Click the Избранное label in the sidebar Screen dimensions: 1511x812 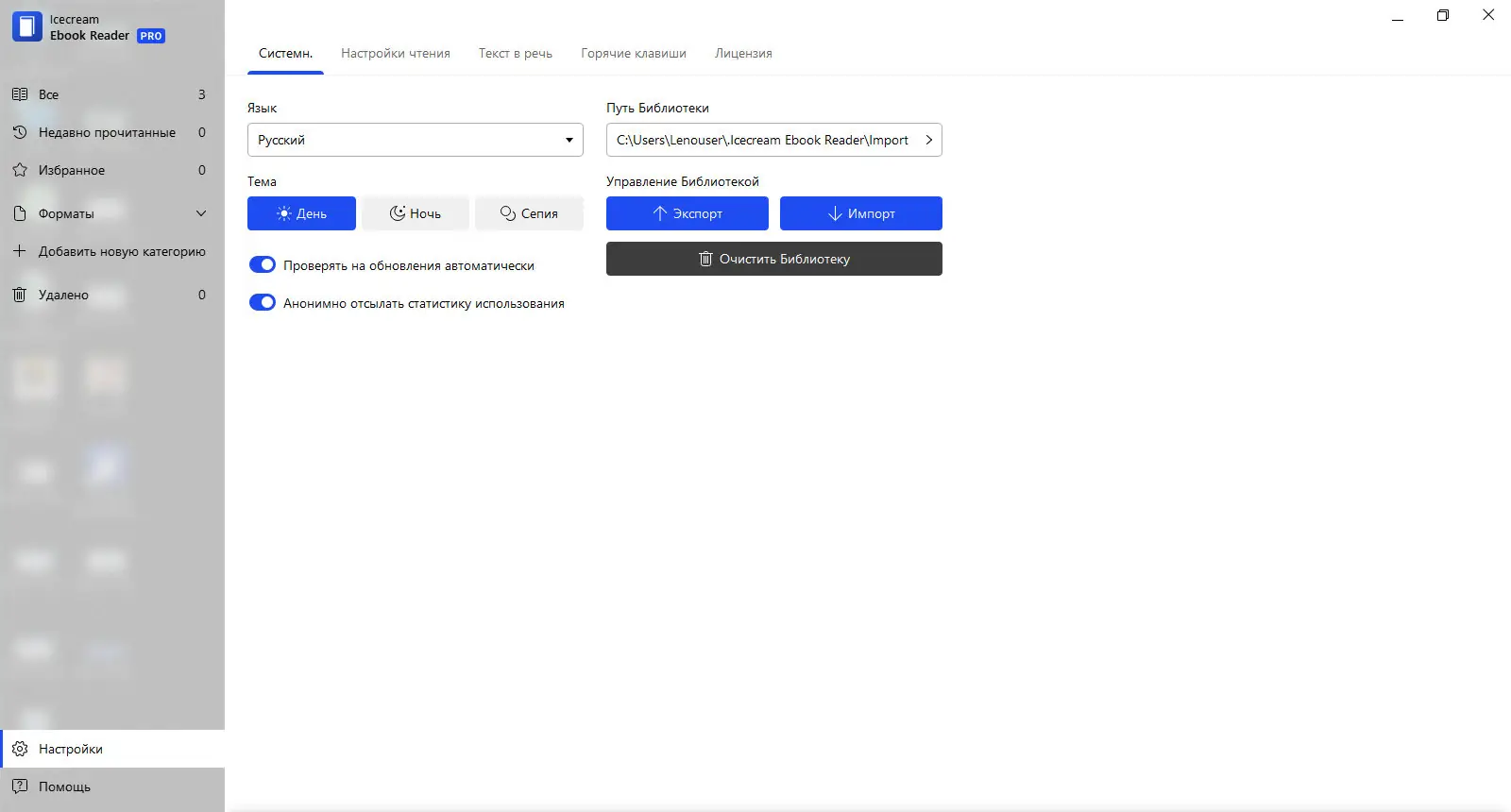[x=72, y=170]
